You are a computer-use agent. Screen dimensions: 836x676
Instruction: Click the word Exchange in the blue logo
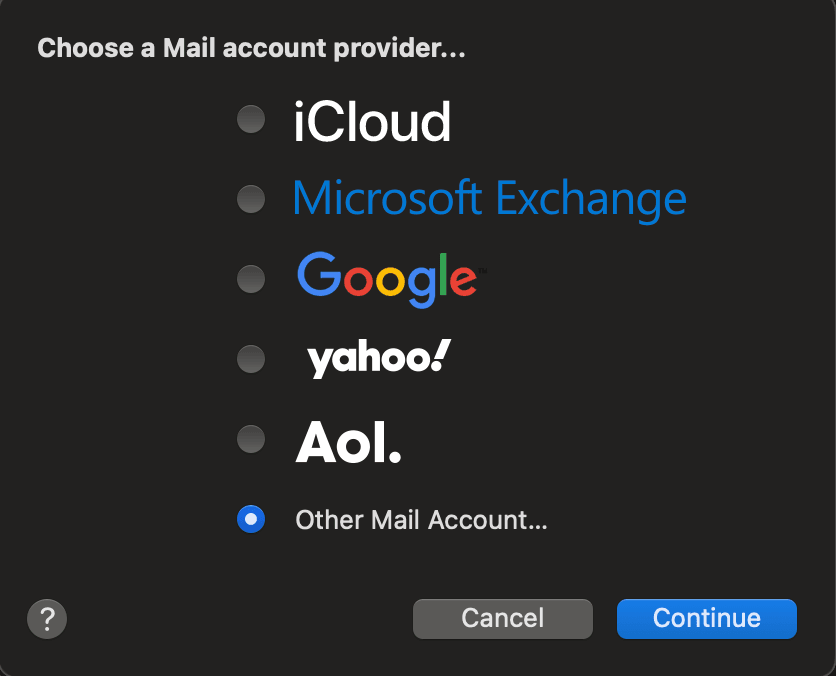[591, 200]
